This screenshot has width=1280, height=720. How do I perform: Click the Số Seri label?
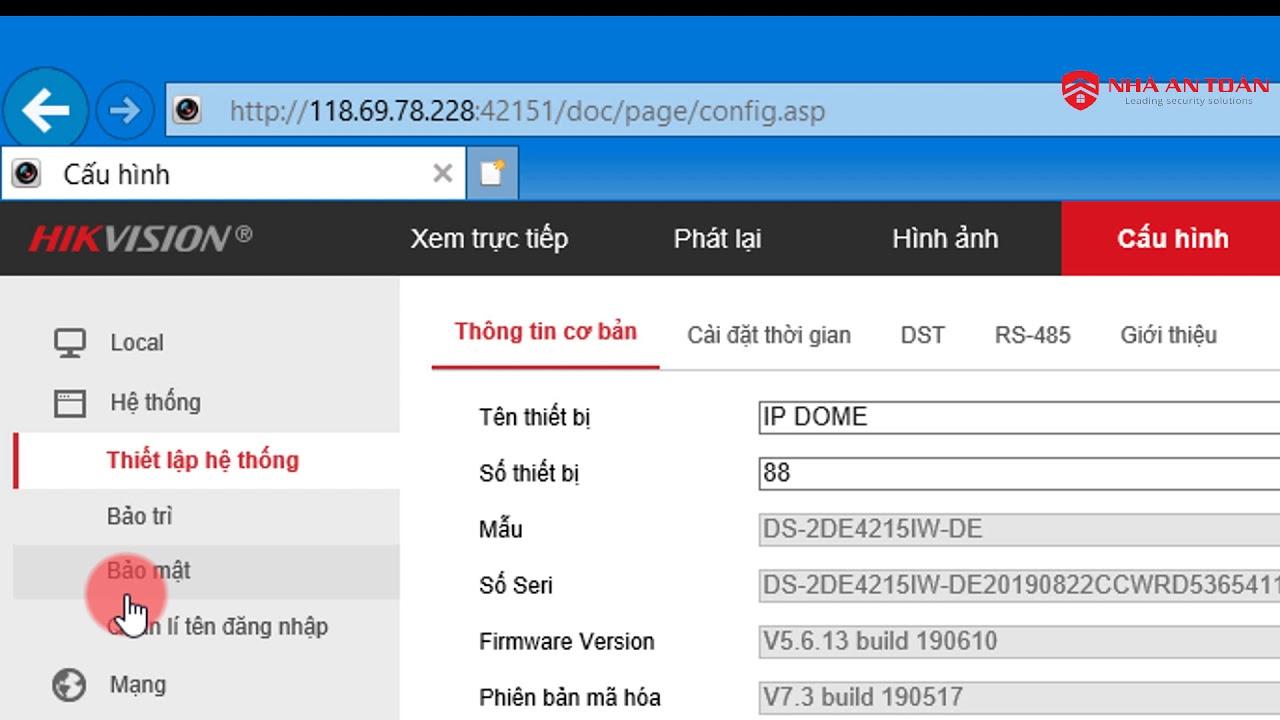click(x=516, y=585)
